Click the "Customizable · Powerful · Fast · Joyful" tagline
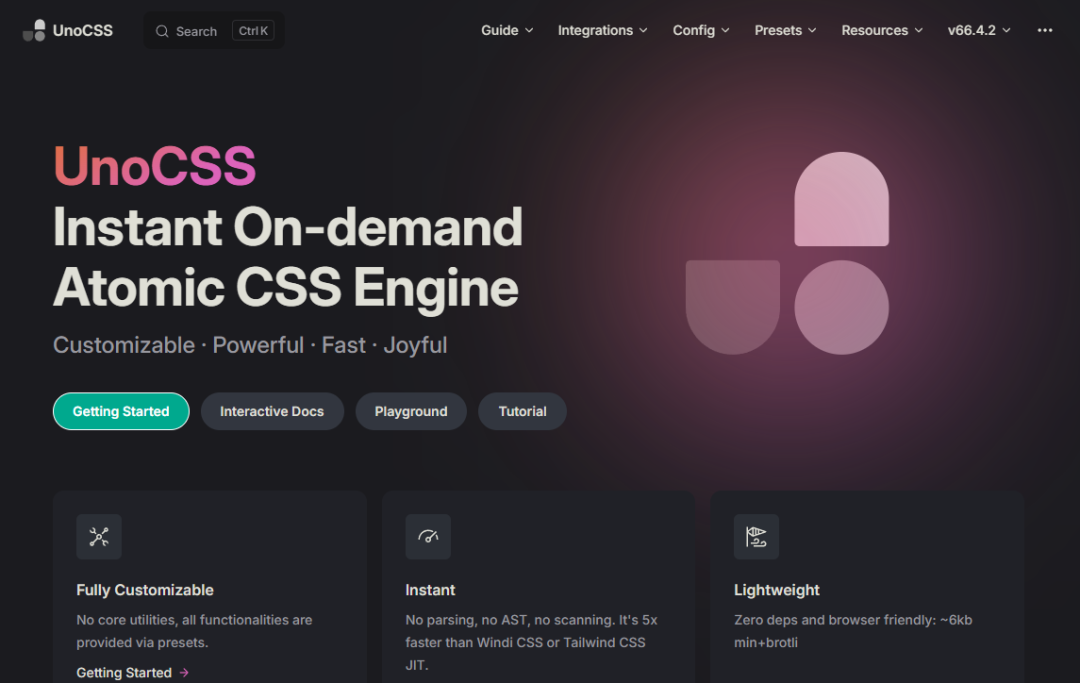The height and width of the screenshot is (683, 1080). tap(250, 345)
